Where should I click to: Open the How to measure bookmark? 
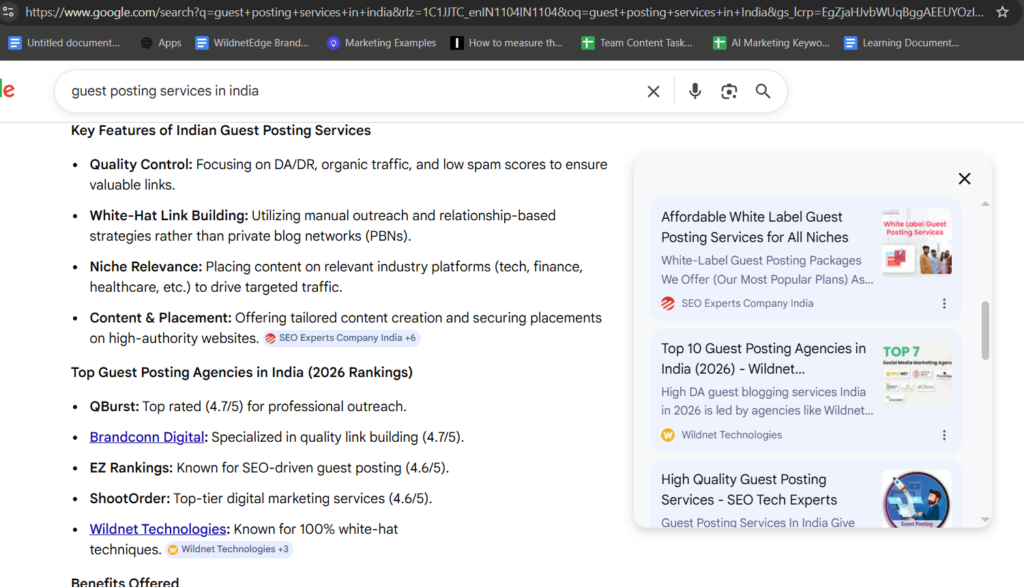click(507, 43)
